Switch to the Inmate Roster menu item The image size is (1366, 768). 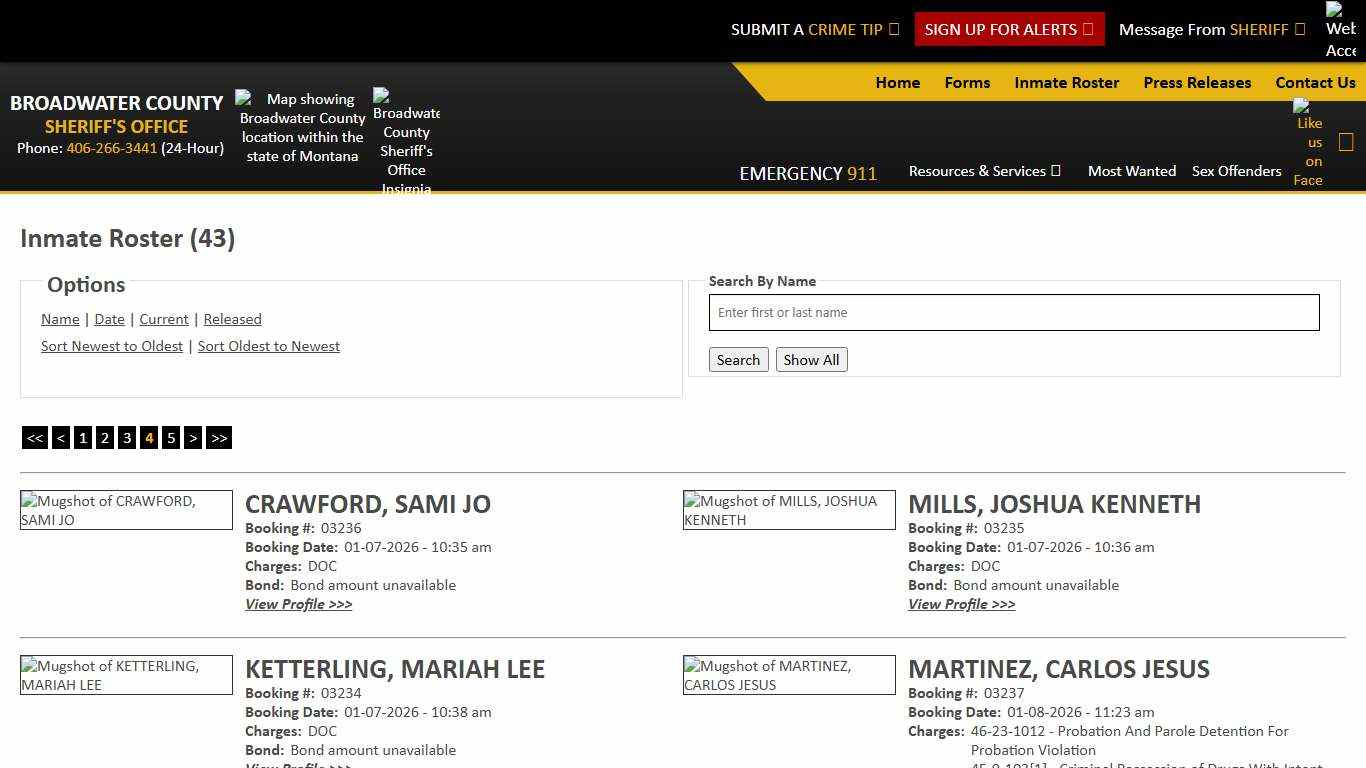1066,83
